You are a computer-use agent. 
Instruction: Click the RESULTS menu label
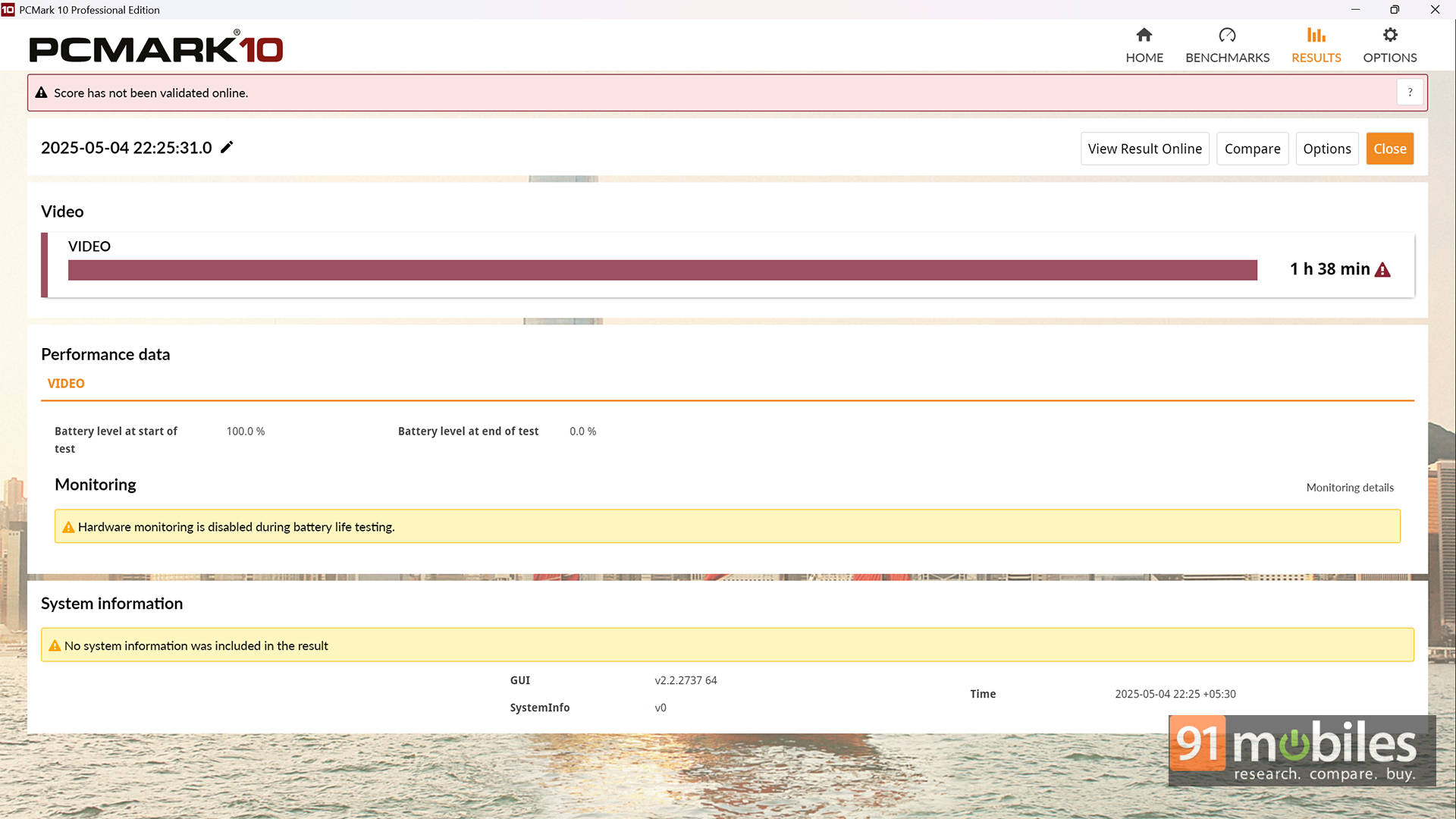1316,58
